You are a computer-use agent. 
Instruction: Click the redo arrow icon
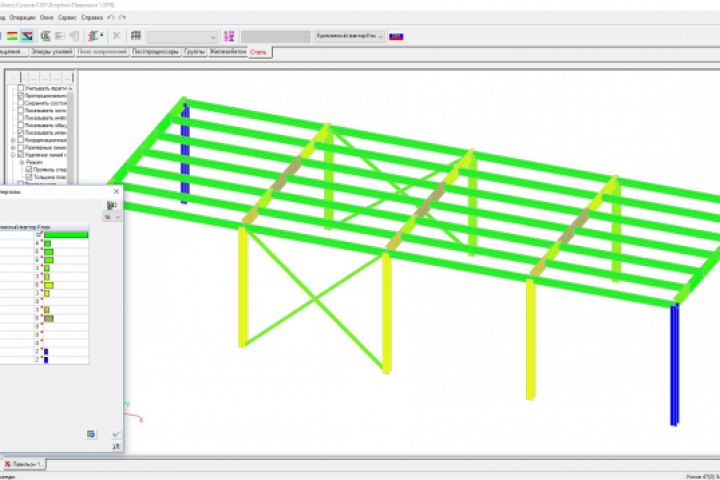(x=122, y=17)
